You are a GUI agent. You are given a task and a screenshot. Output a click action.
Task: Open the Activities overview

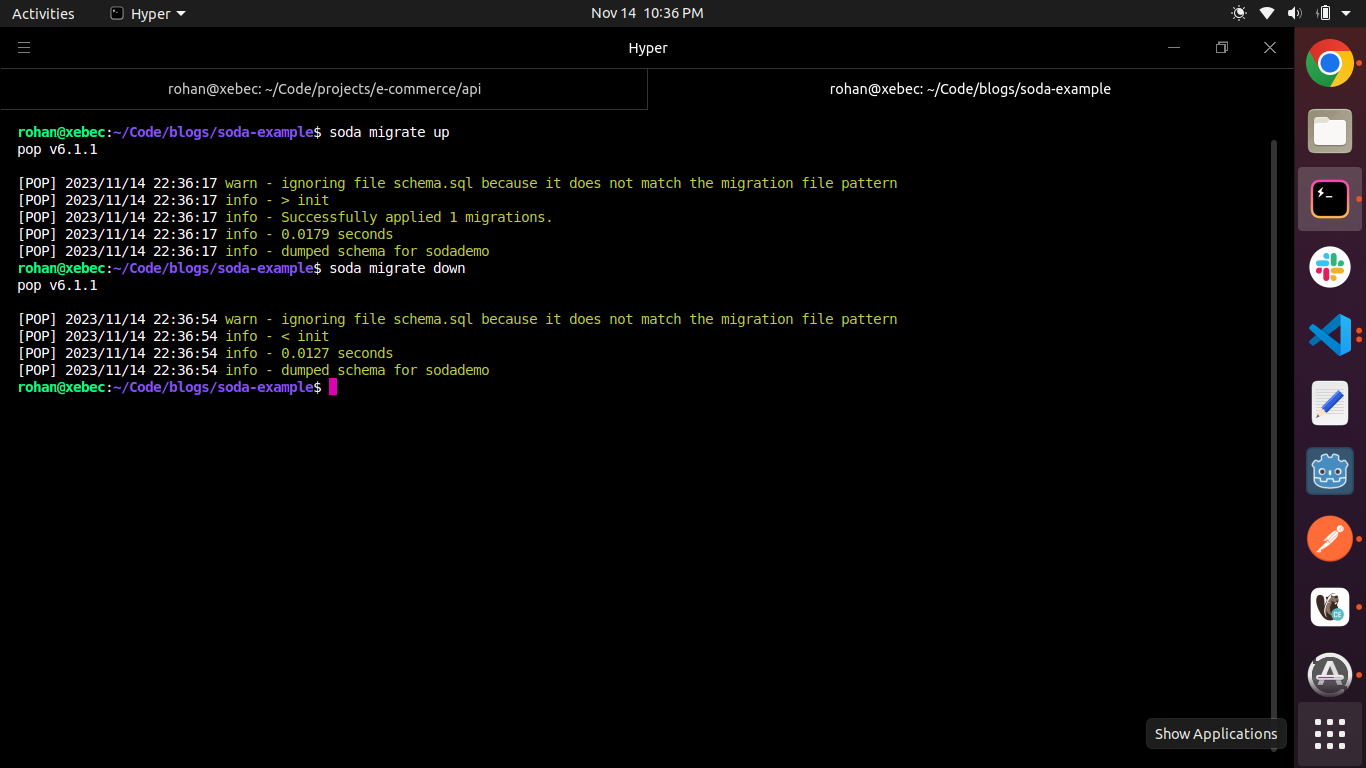click(43, 13)
